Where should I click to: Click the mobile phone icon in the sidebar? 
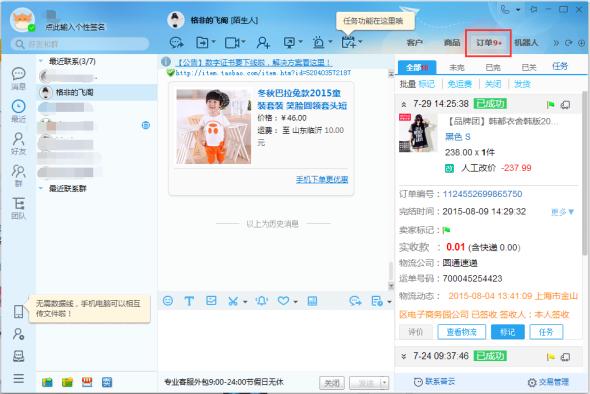(x=18, y=312)
